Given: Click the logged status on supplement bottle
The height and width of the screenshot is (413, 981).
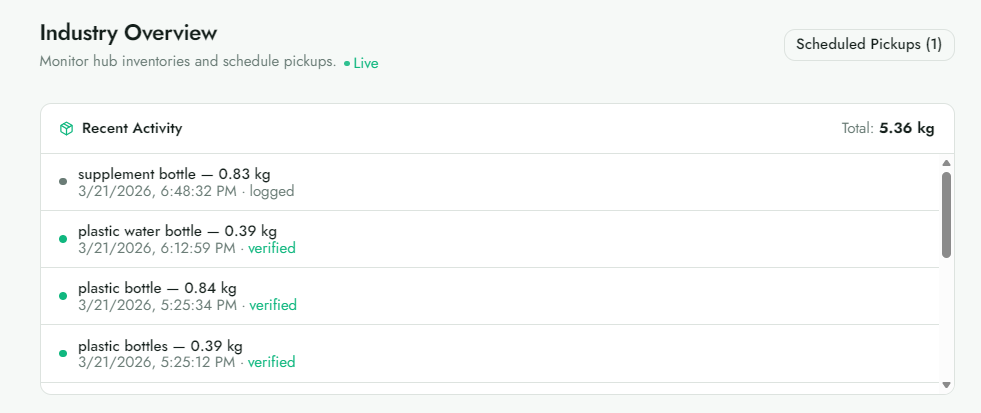Looking at the screenshot, I should click(272, 191).
